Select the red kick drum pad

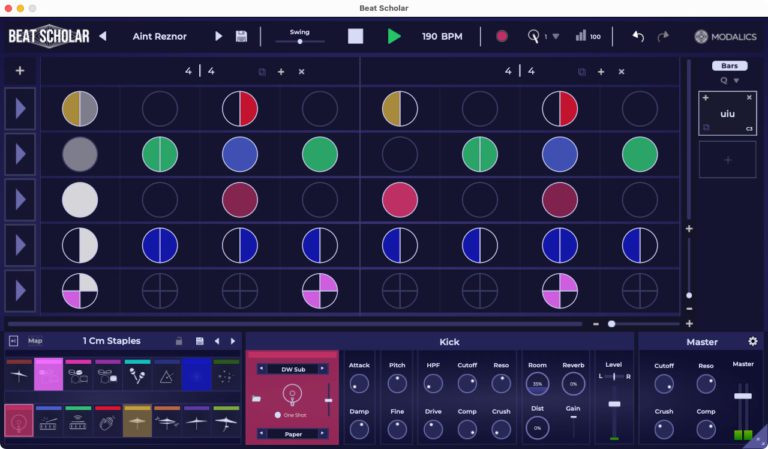point(19,421)
